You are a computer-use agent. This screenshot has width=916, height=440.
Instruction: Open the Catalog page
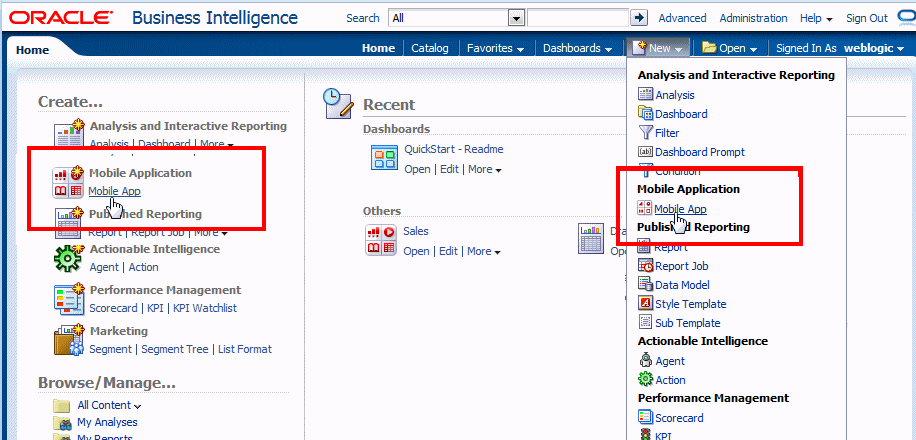pyautogui.click(x=430, y=48)
